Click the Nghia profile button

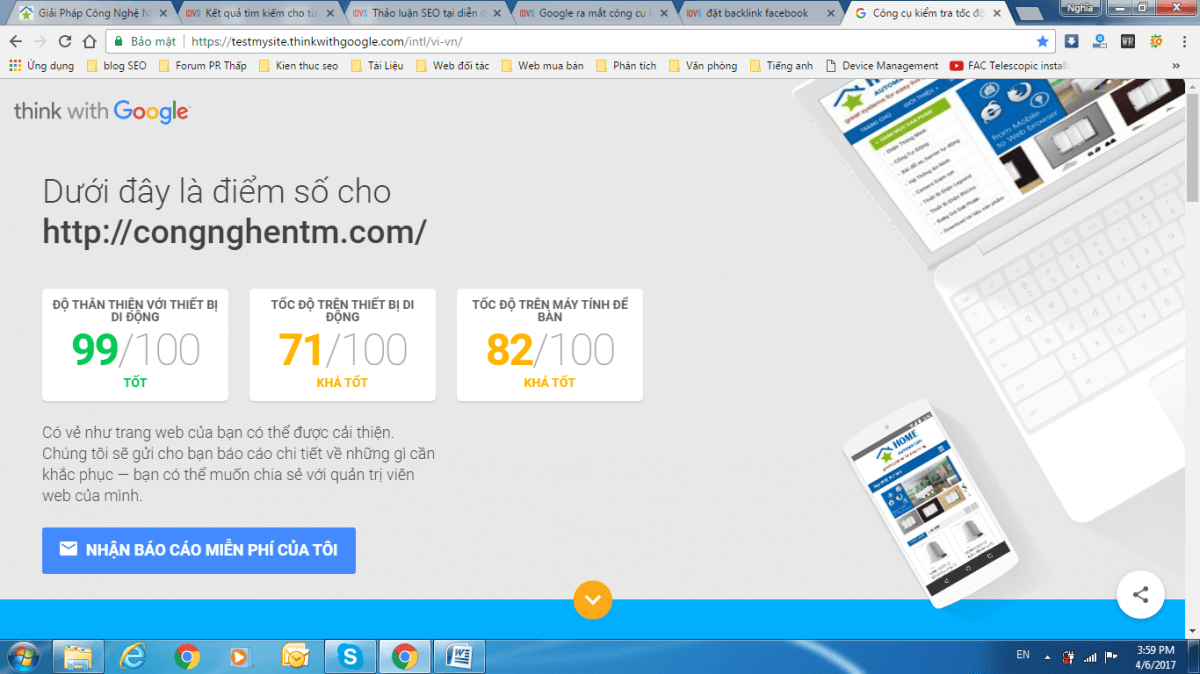point(1079,6)
